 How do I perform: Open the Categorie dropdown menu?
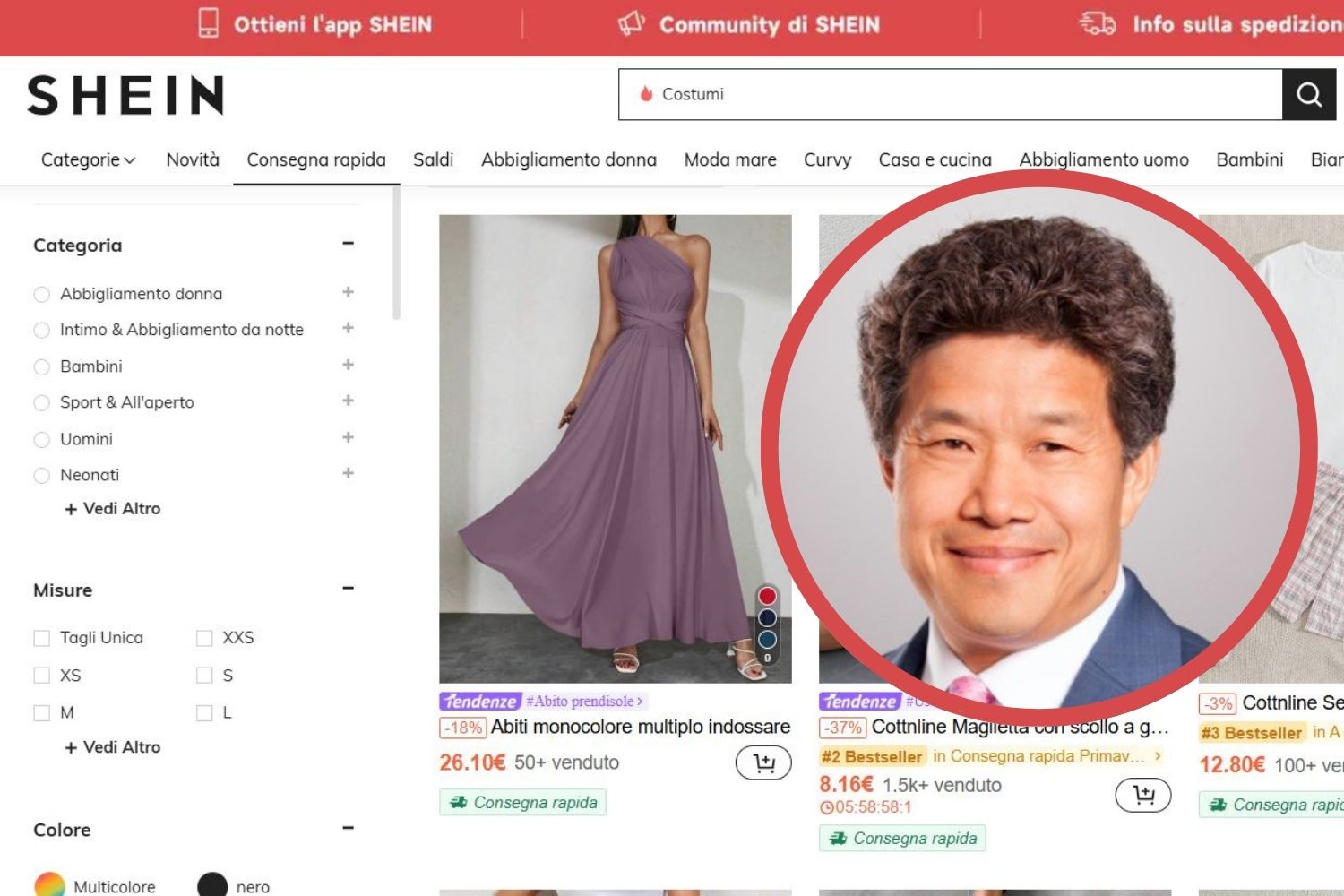pos(88,159)
